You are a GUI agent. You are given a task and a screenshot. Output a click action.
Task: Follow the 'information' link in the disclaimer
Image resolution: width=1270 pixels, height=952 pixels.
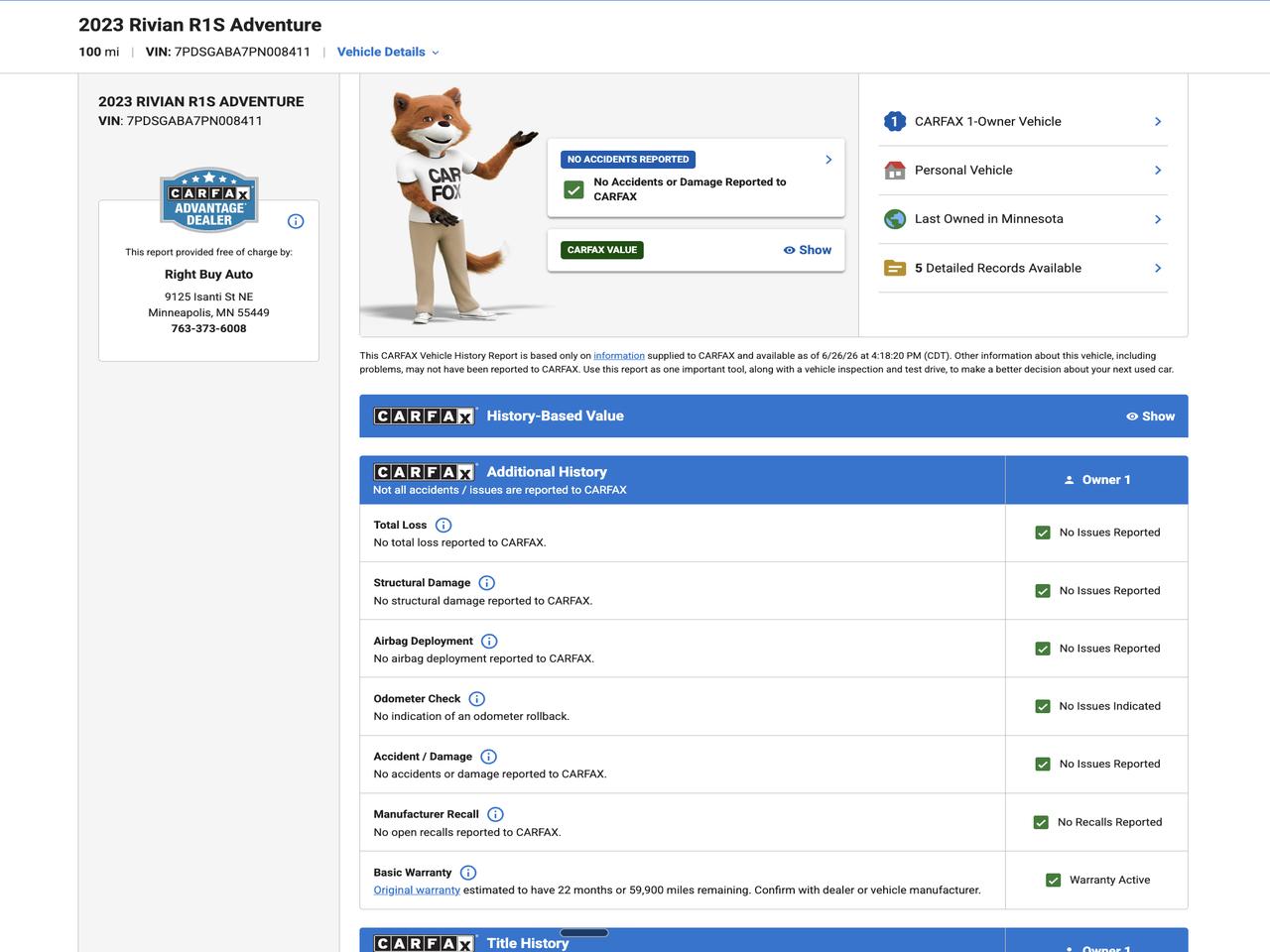(x=619, y=356)
